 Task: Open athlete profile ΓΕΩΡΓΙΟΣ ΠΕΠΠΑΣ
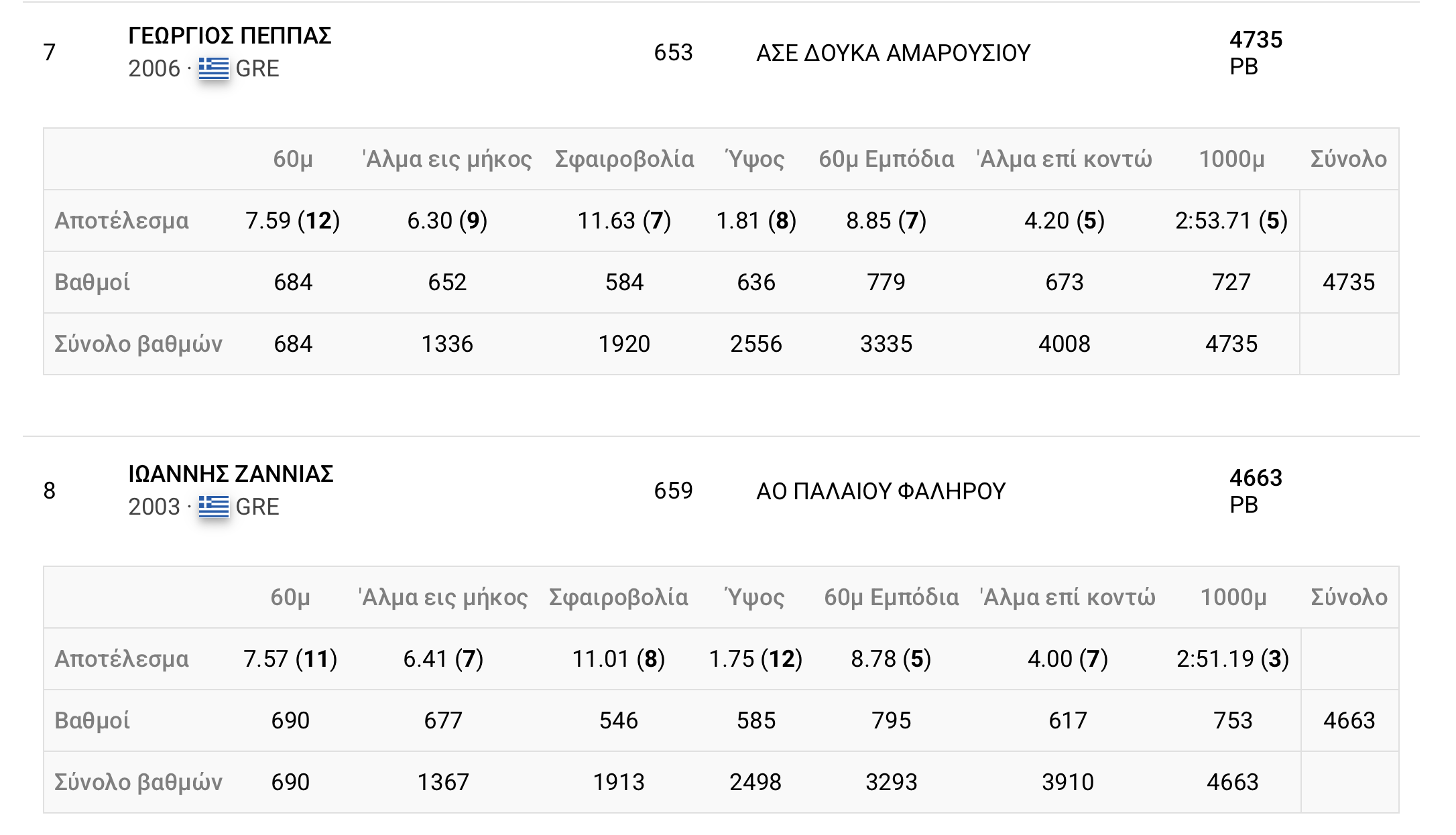point(230,36)
